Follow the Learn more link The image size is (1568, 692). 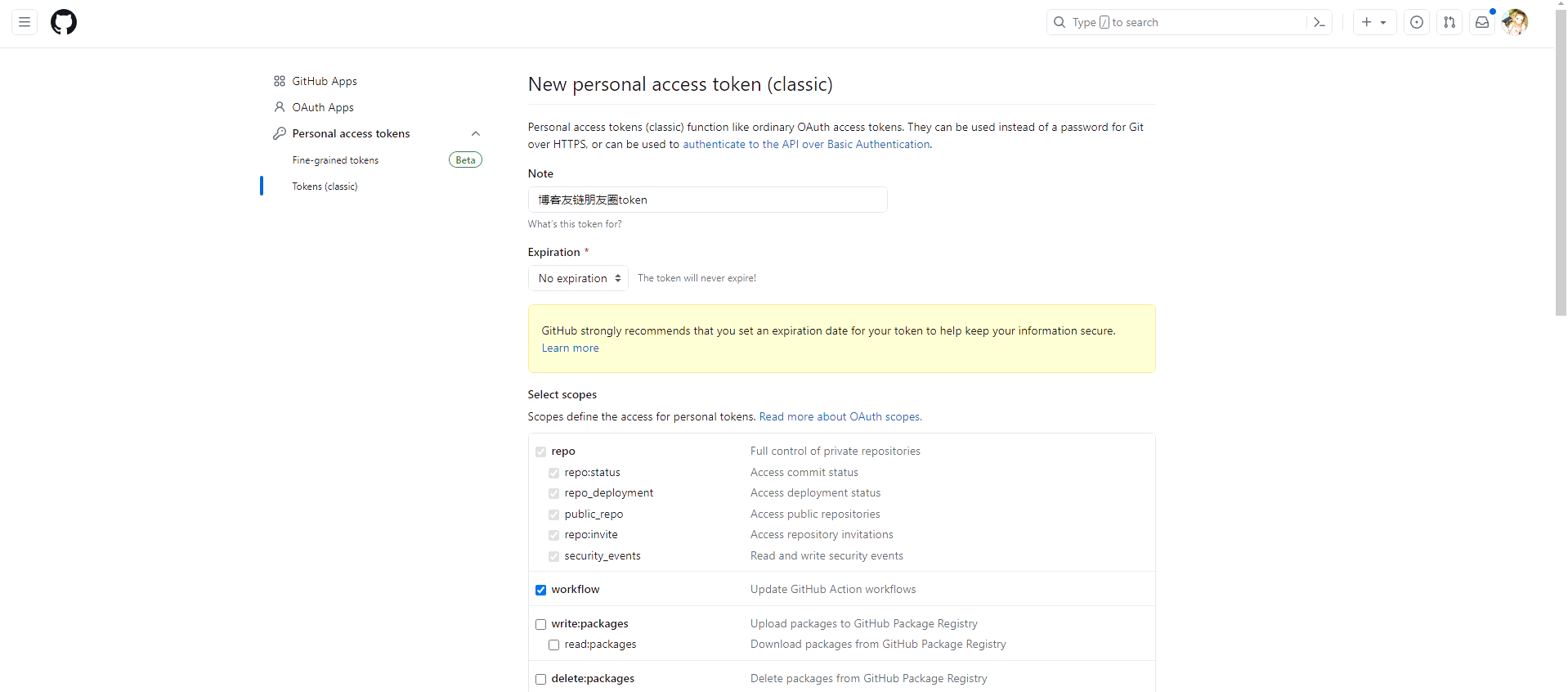(x=570, y=348)
